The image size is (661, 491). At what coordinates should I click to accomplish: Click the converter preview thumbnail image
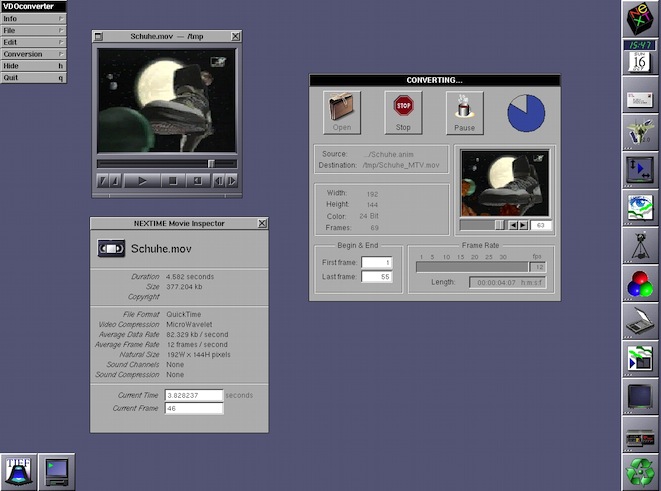(x=505, y=183)
